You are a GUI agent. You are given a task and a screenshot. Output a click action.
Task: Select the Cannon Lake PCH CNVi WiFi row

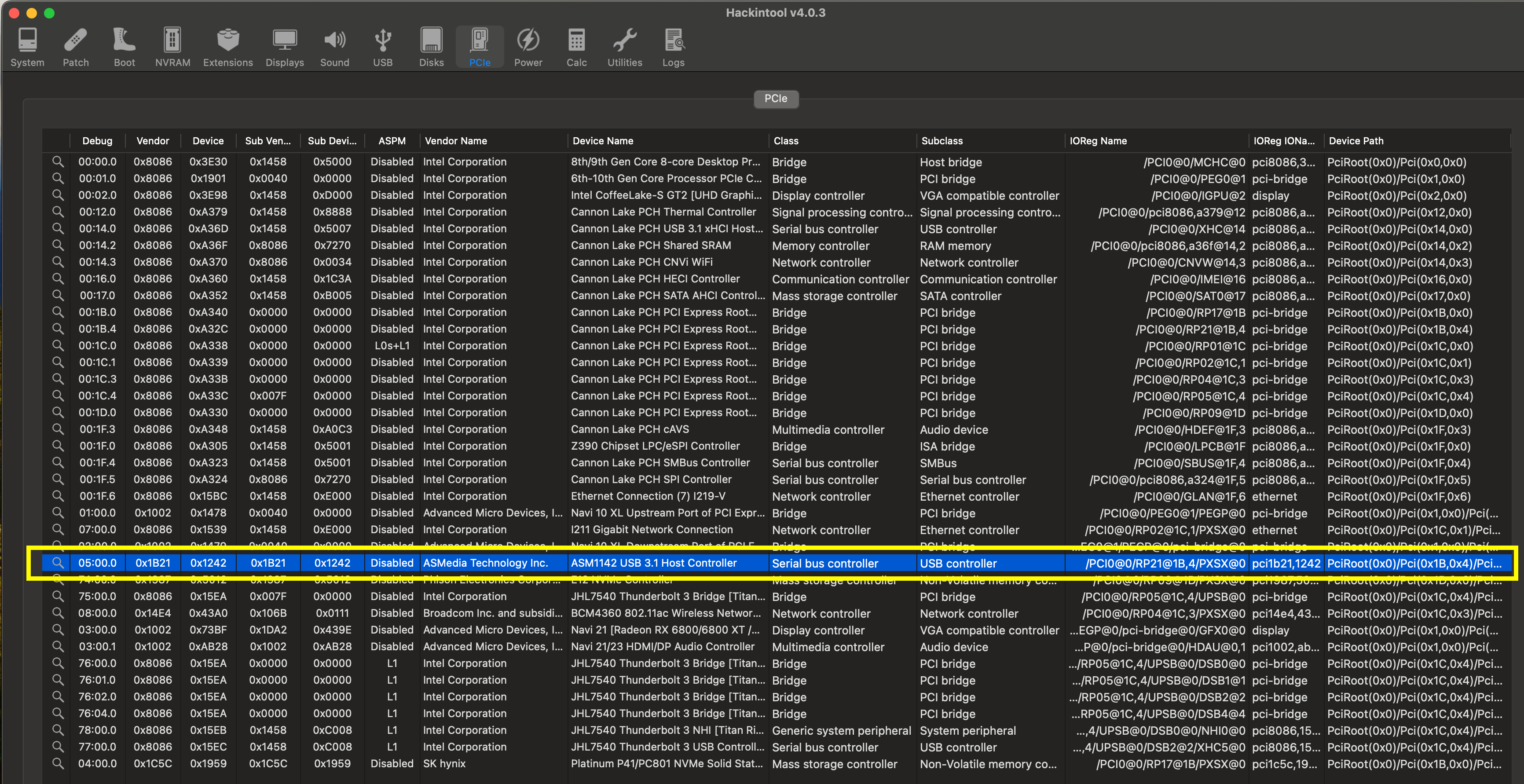point(776,261)
